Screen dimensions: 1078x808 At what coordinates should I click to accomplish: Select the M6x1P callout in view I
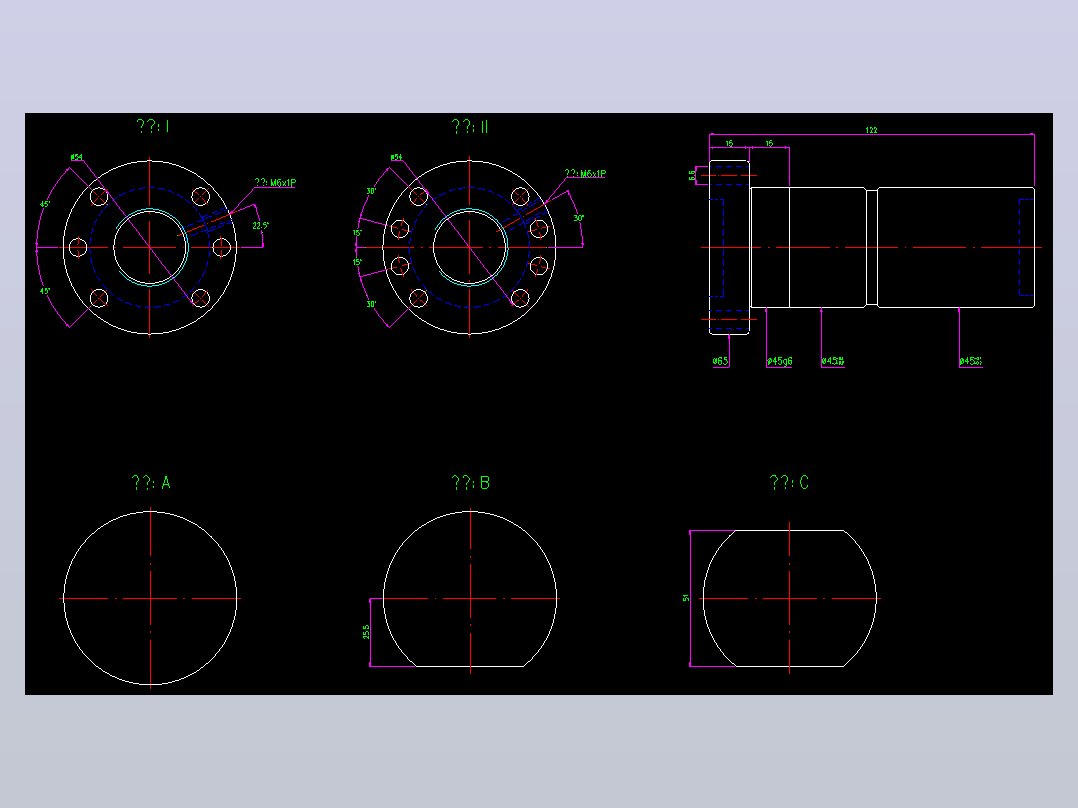[275, 183]
